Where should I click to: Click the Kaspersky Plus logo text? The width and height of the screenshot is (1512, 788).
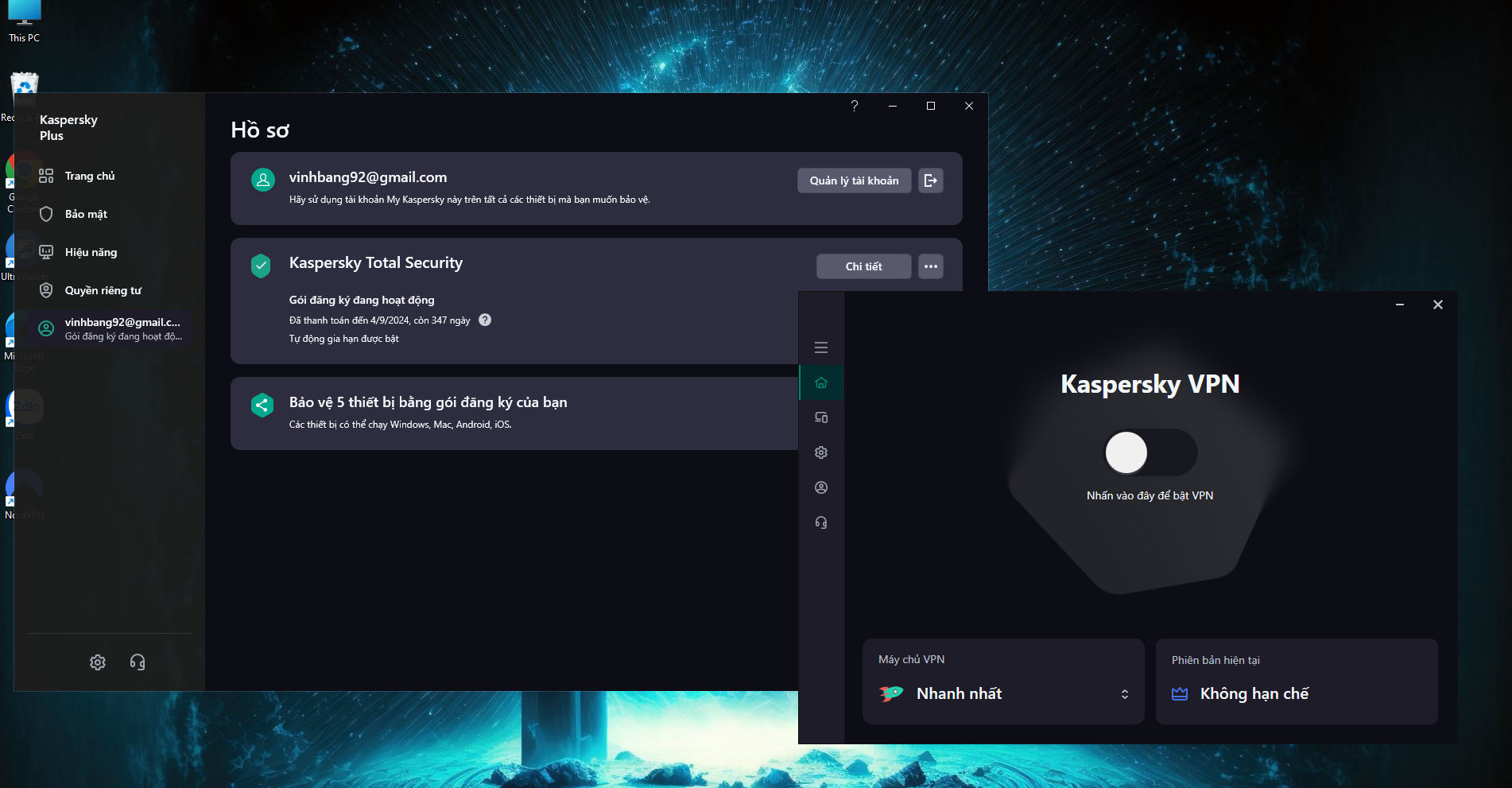coord(68,127)
